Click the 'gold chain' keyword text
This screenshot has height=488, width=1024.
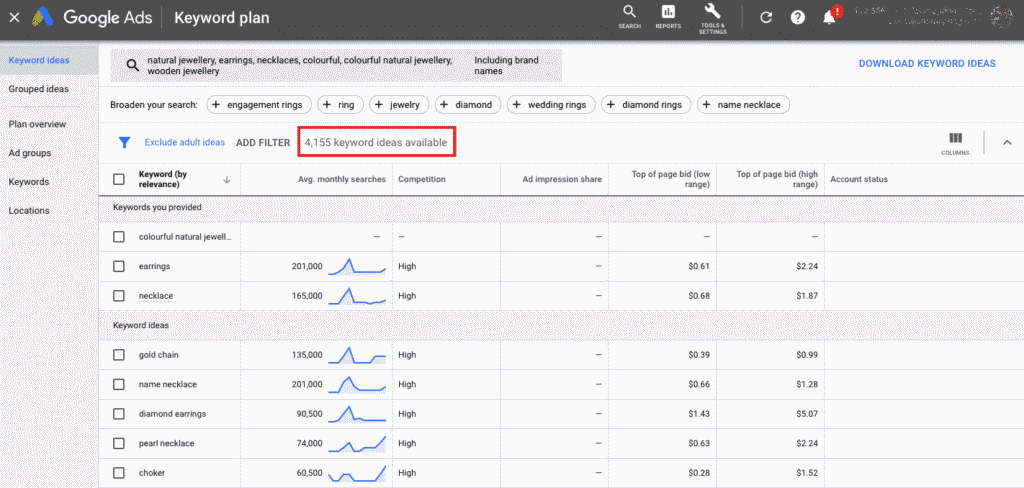159,355
